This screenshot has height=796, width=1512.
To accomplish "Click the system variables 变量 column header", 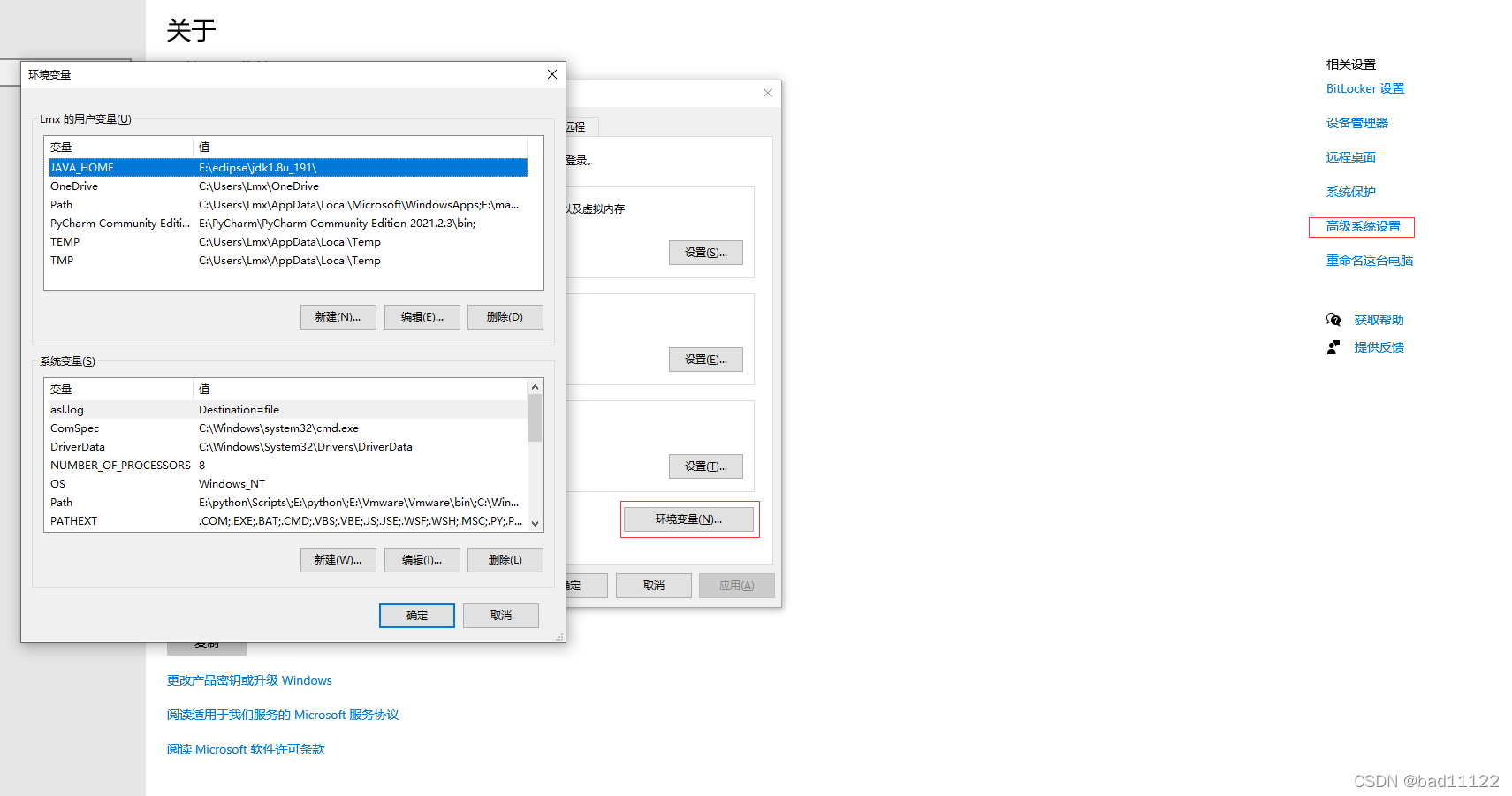I will [x=119, y=390].
